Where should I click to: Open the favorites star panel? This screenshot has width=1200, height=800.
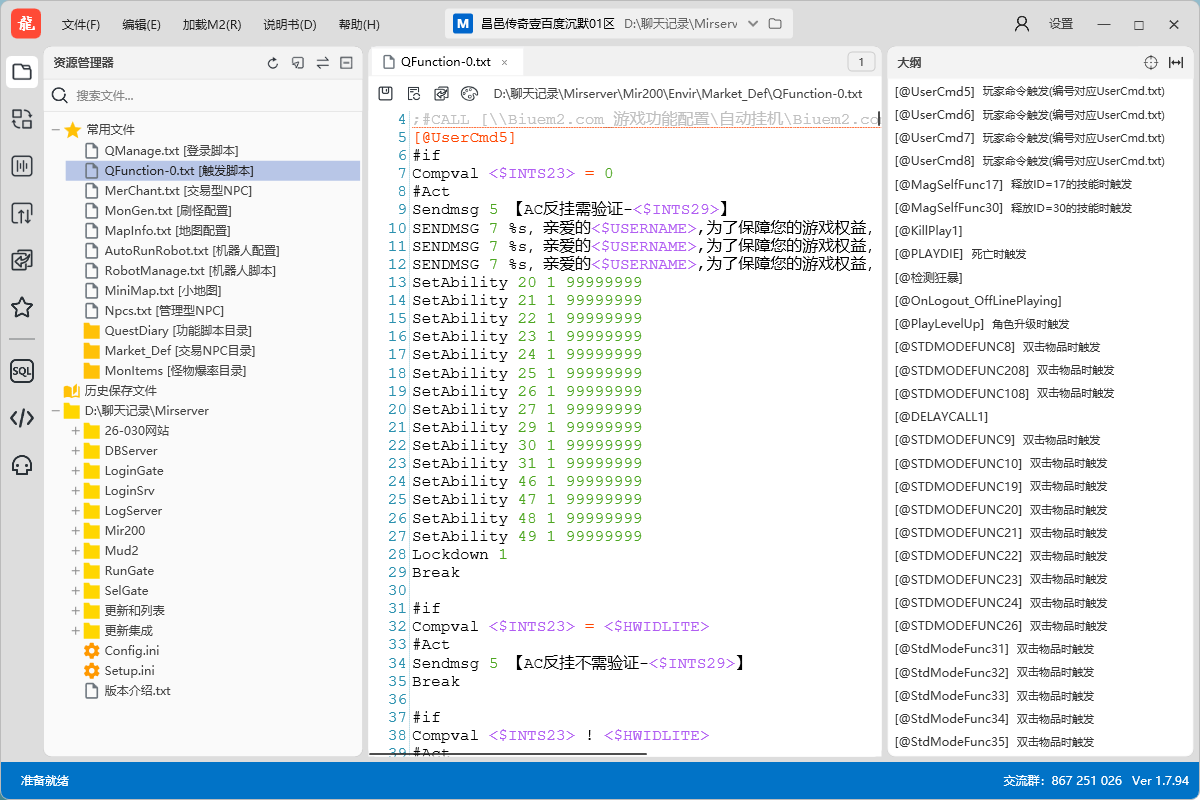[x=21, y=307]
